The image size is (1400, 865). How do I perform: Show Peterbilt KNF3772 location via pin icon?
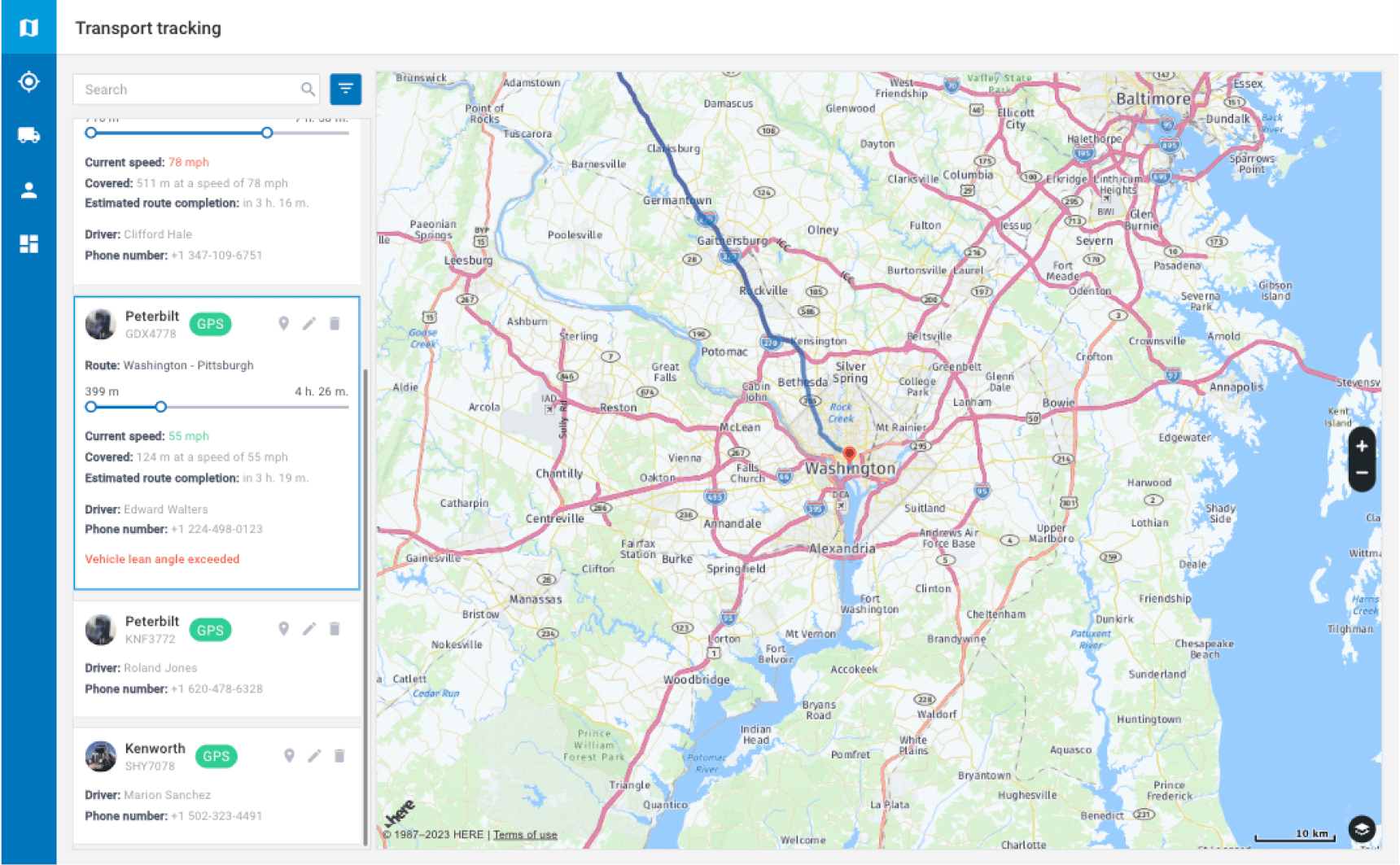(284, 628)
